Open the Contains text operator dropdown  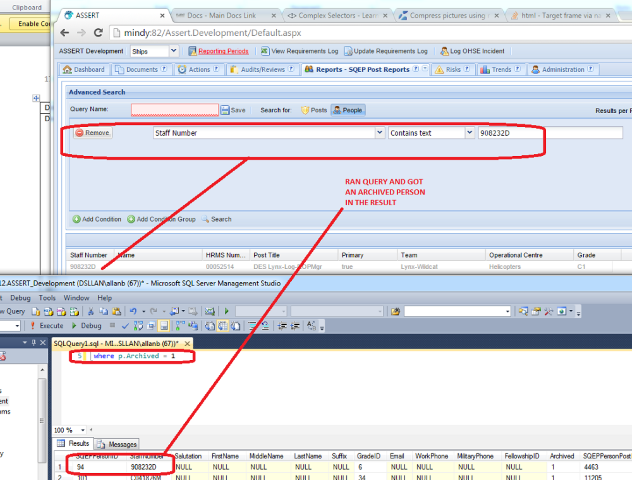tap(470, 132)
